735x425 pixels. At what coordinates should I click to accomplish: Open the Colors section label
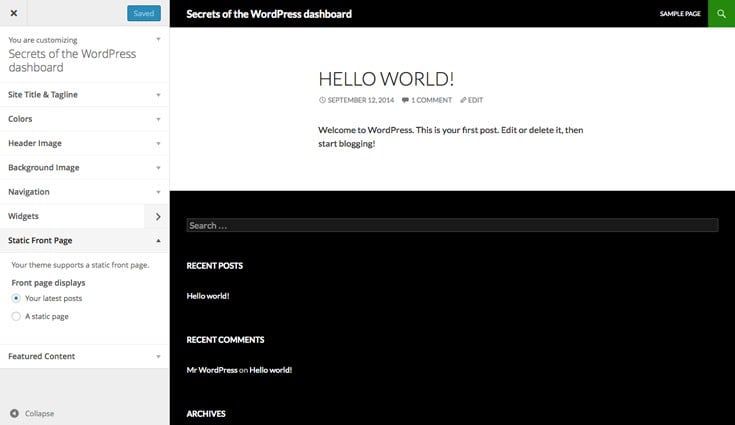point(20,119)
